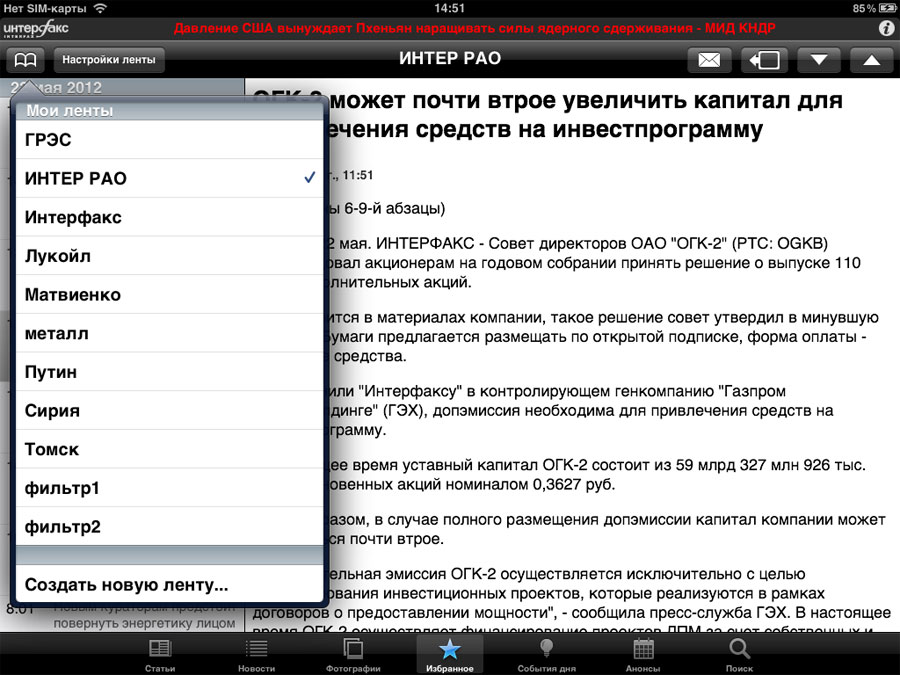The image size is (900, 675).
Task: Tap the Мои ленты popover header
Action: coord(169,110)
